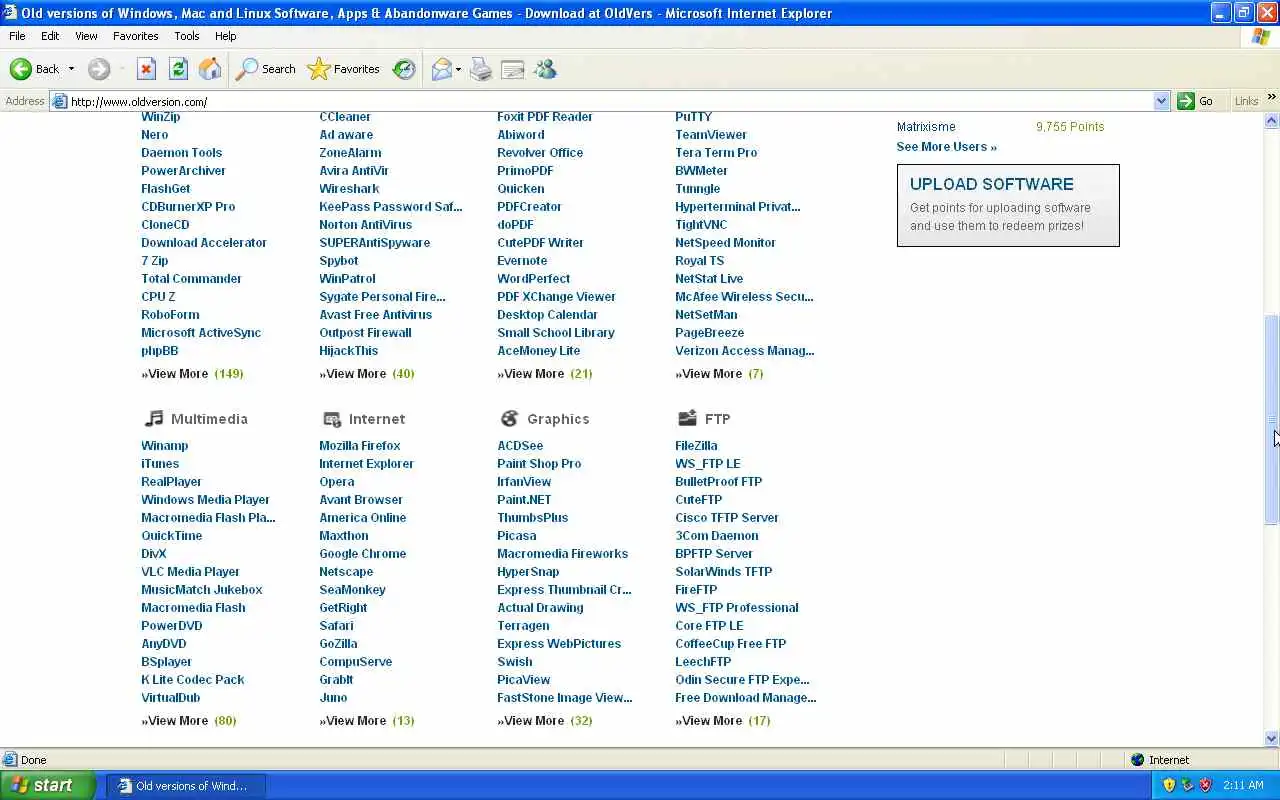Click the Edit page icon
Image resolution: width=1280 pixels, height=800 pixels.
pyautogui.click(x=513, y=69)
